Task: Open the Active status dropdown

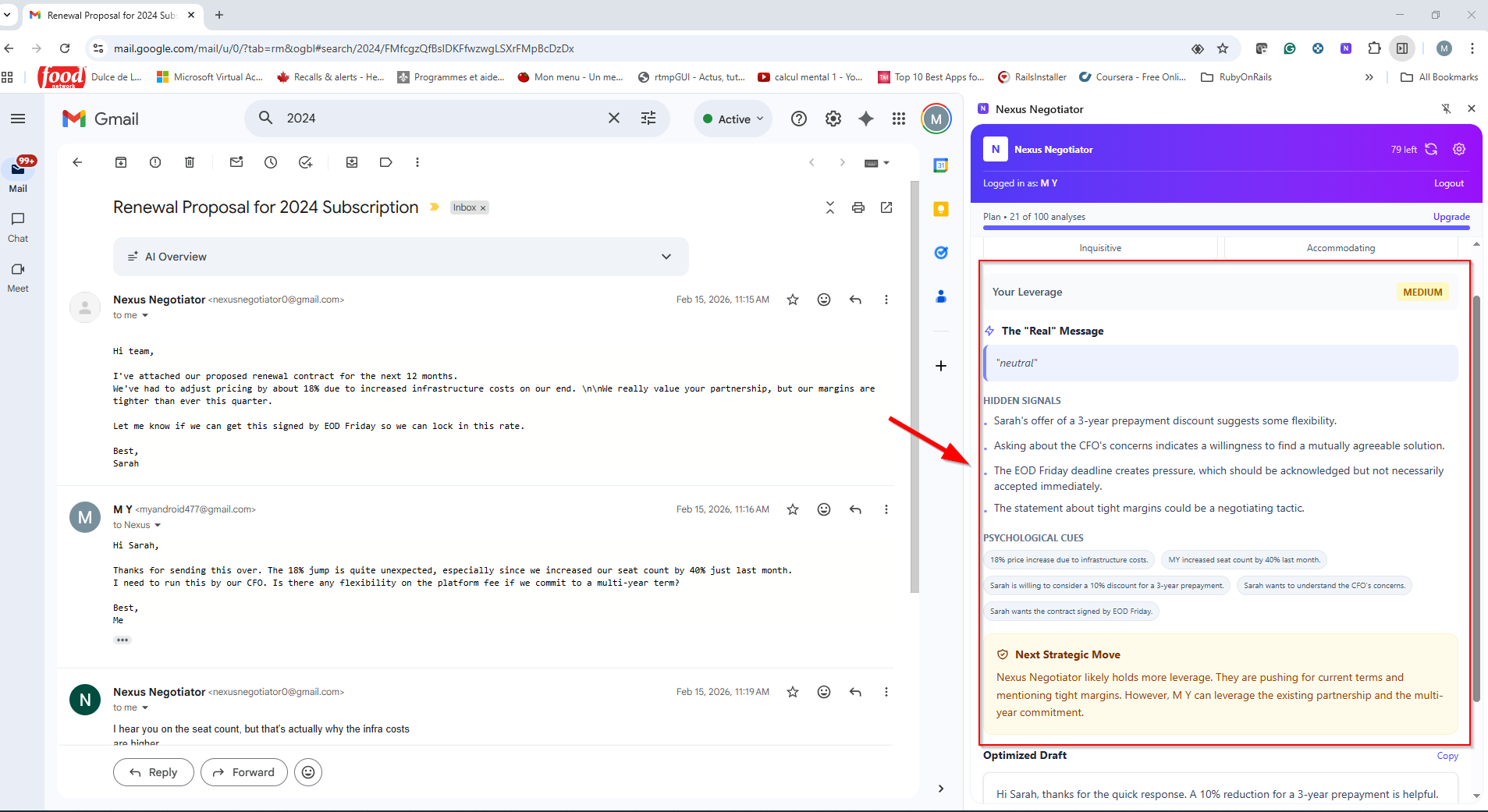Action: tap(733, 119)
